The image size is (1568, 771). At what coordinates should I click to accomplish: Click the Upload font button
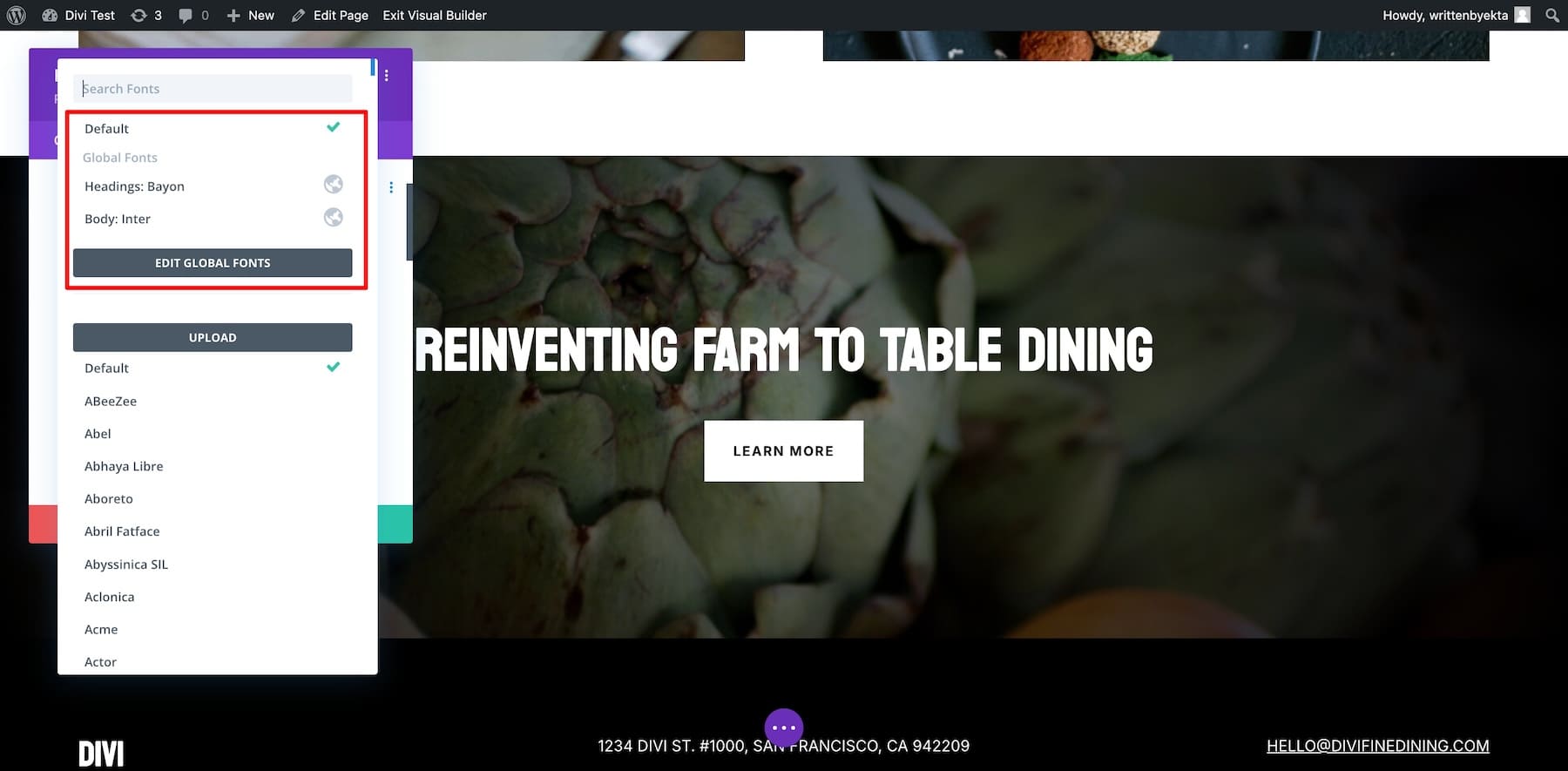pos(213,337)
